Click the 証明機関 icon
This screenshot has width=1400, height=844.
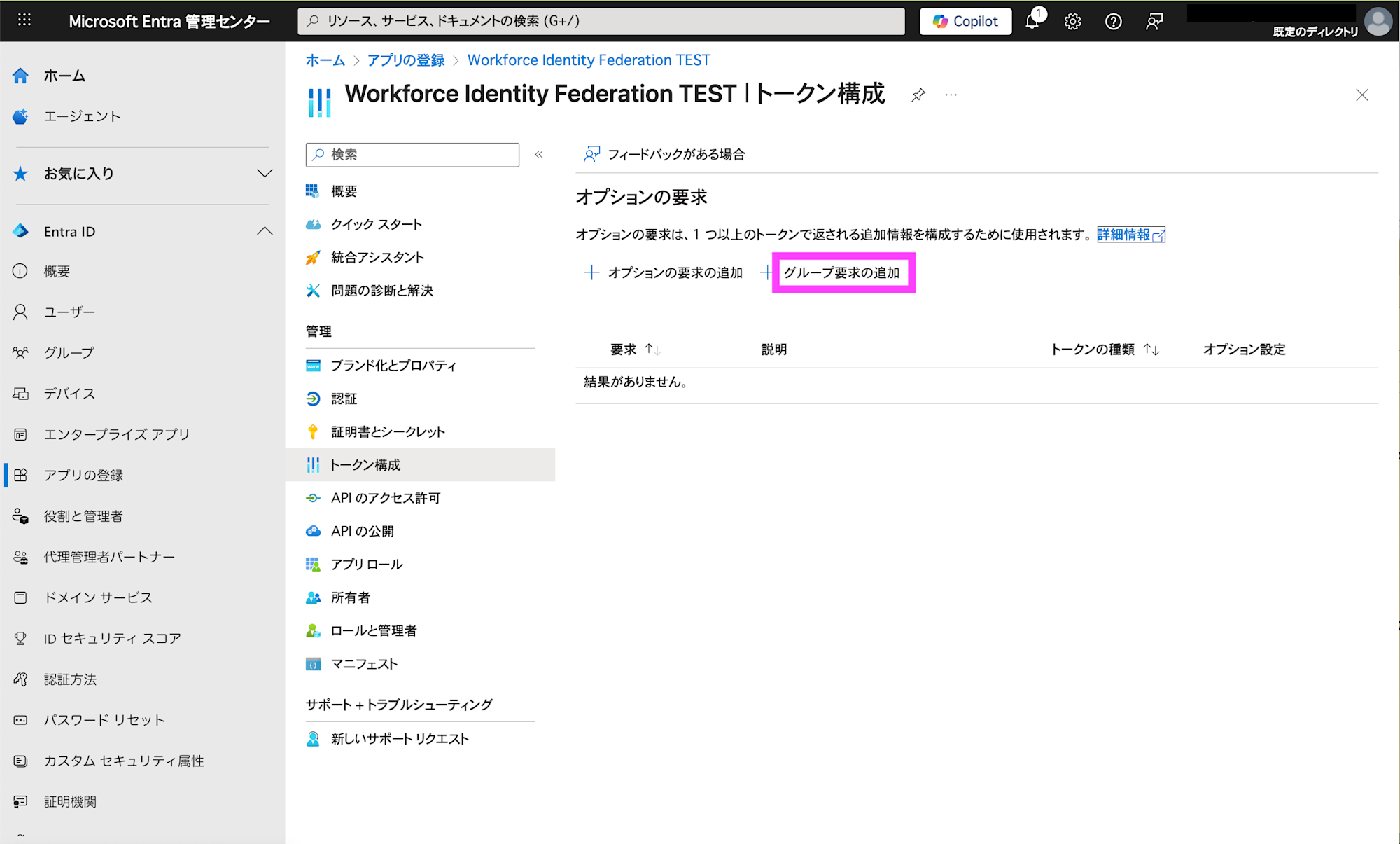click(21, 801)
